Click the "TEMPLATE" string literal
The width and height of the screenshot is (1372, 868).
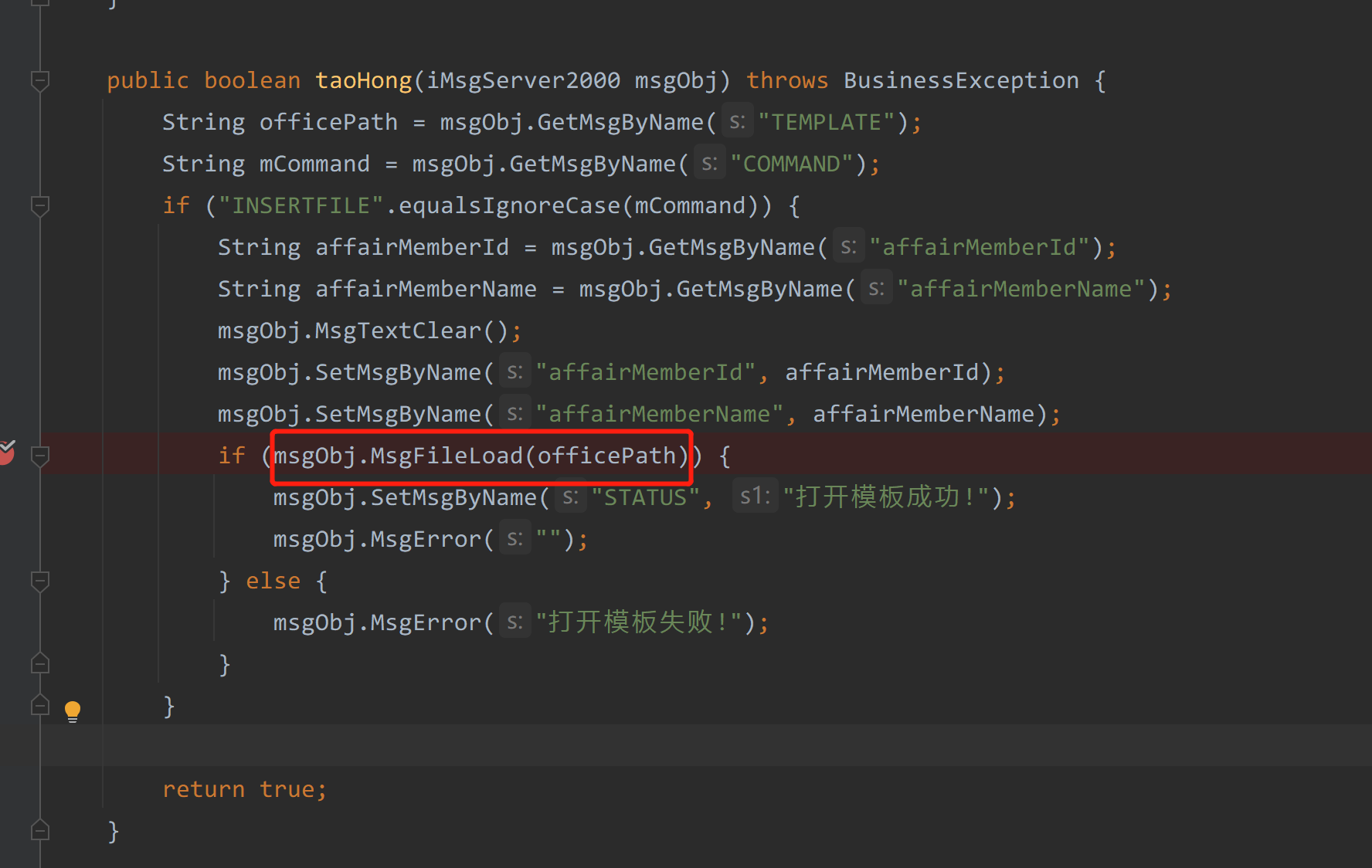point(826,122)
